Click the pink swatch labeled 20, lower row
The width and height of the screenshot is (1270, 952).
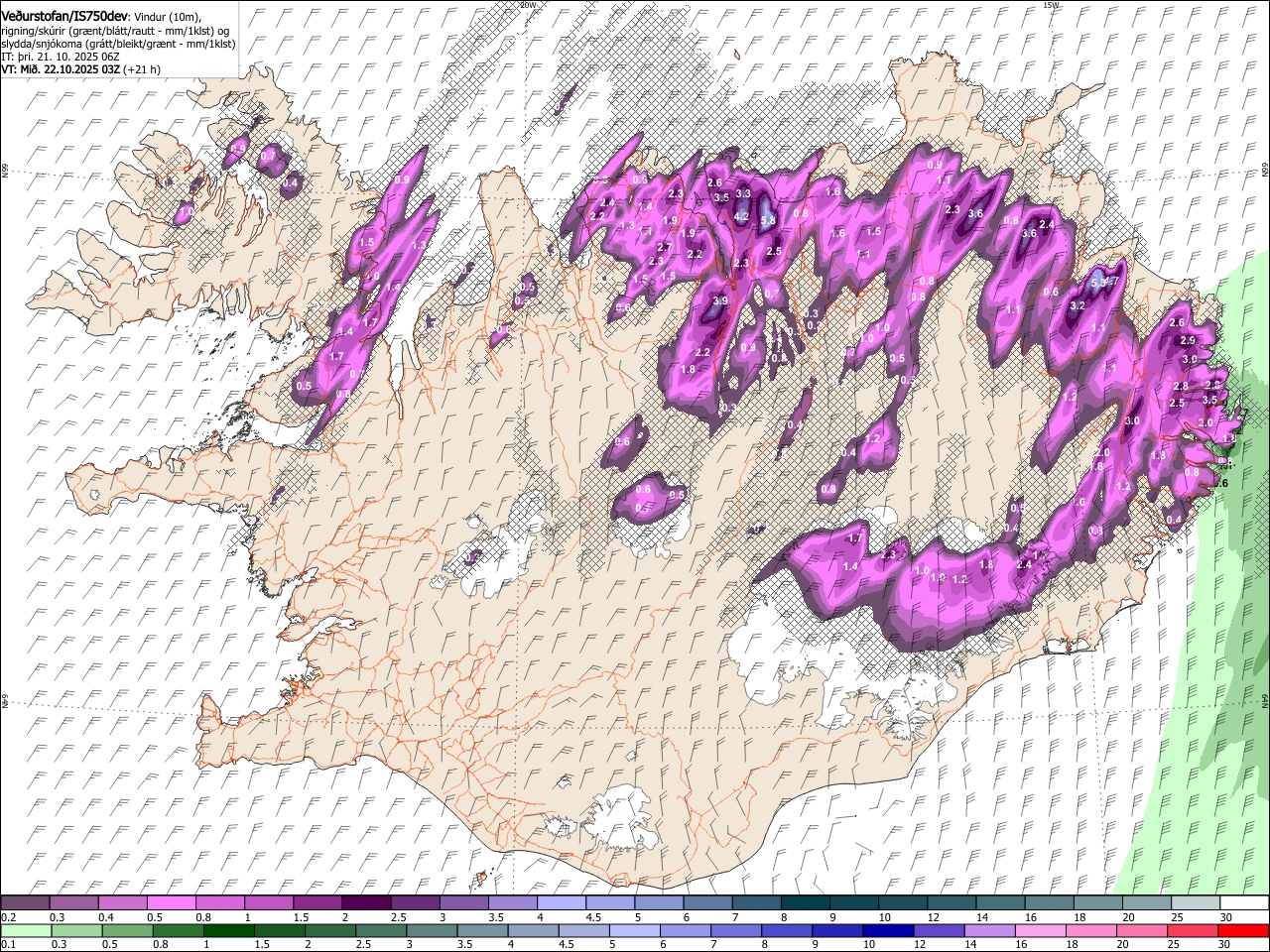click(1141, 930)
